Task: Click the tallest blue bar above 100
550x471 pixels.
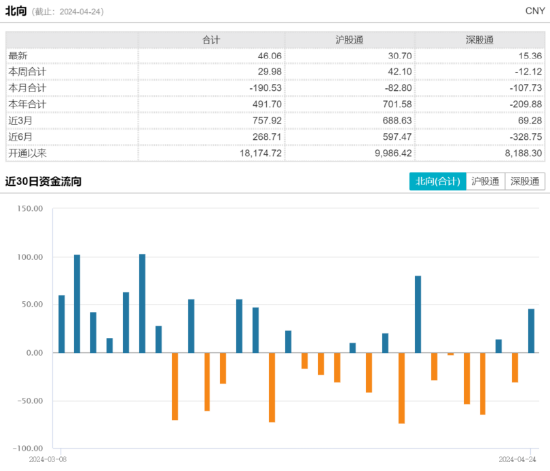Action: (x=142, y=303)
